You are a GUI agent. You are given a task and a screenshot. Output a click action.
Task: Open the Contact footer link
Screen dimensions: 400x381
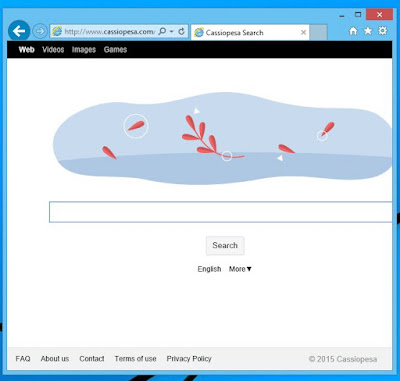92,359
